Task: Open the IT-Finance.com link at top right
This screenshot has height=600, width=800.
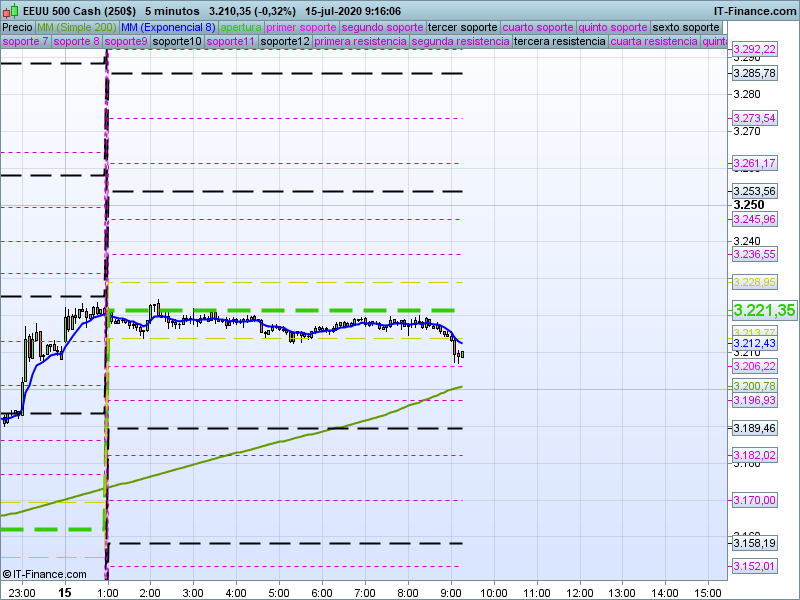Action: pos(755,9)
